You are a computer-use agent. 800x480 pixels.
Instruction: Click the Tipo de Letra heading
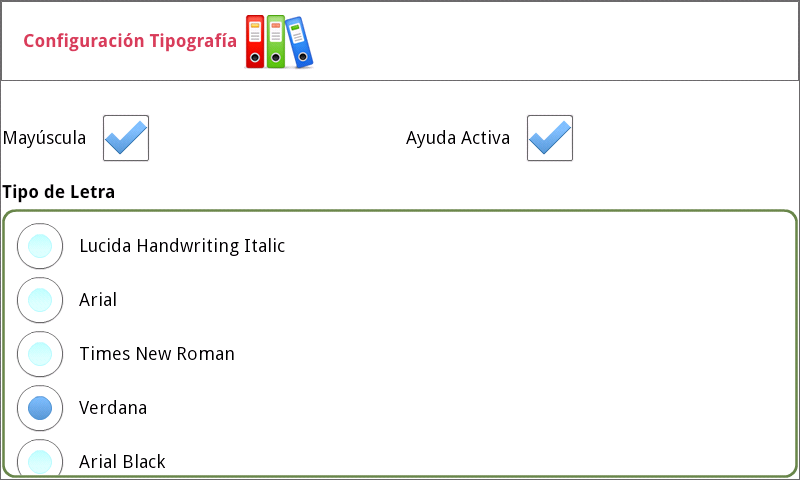[59, 191]
